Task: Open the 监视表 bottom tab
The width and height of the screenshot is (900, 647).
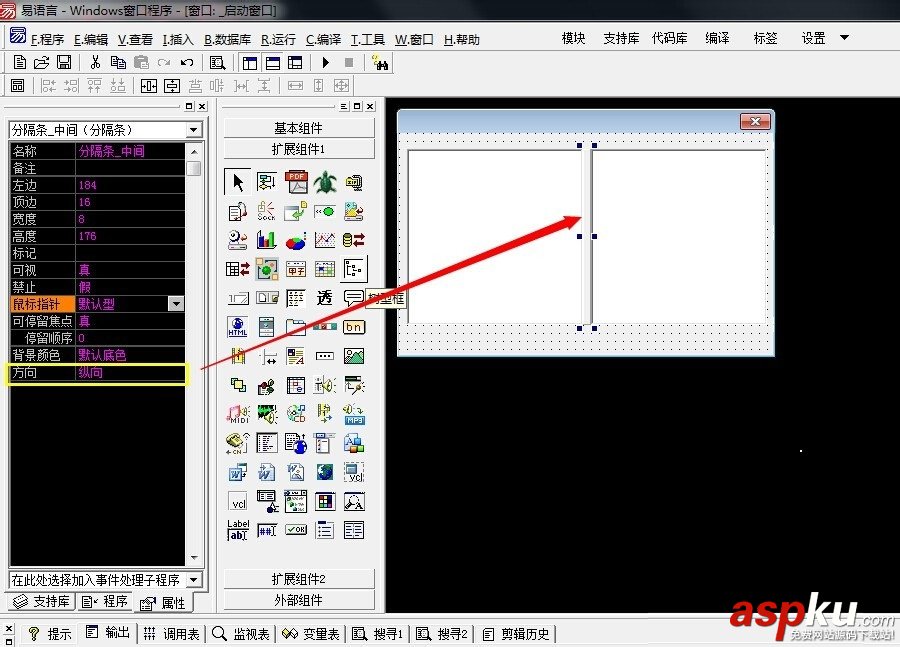Action: pyautogui.click(x=241, y=634)
